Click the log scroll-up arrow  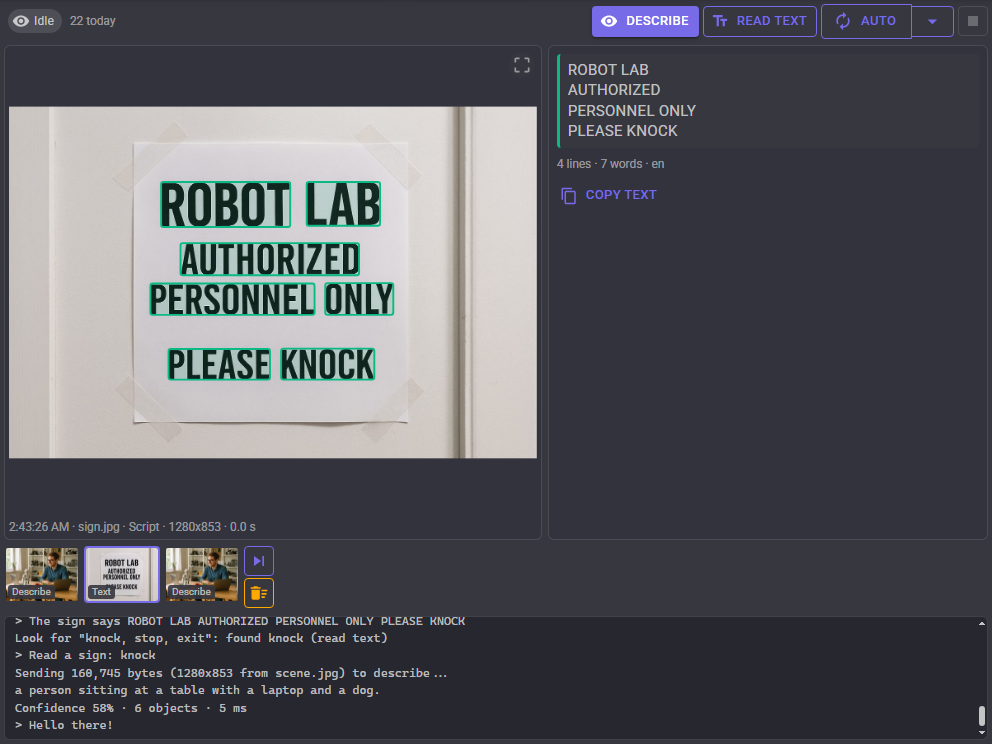[x=981, y=624]
